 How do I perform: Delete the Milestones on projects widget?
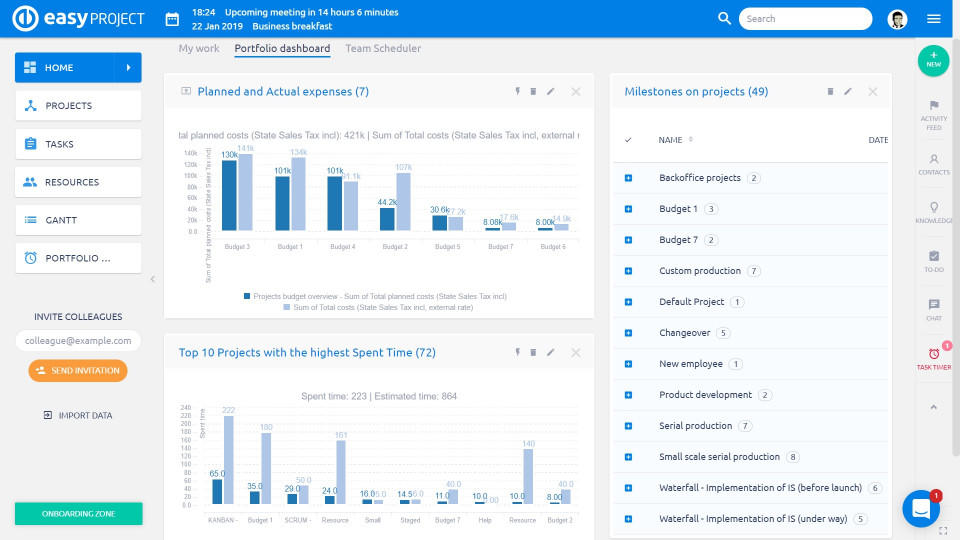(x=830, y=91)
